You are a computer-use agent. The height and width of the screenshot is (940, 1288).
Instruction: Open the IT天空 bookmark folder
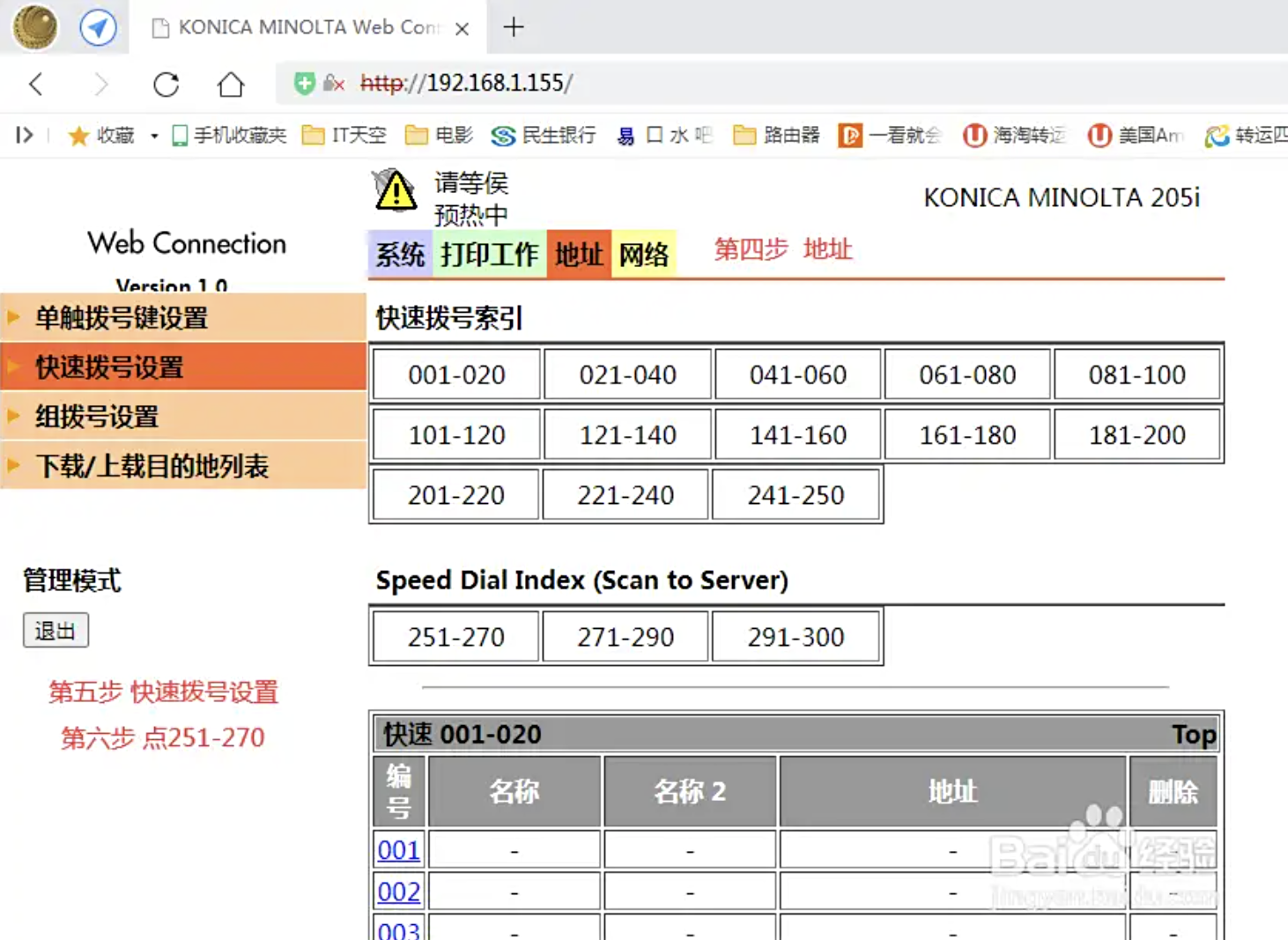[x=344, y=135]
